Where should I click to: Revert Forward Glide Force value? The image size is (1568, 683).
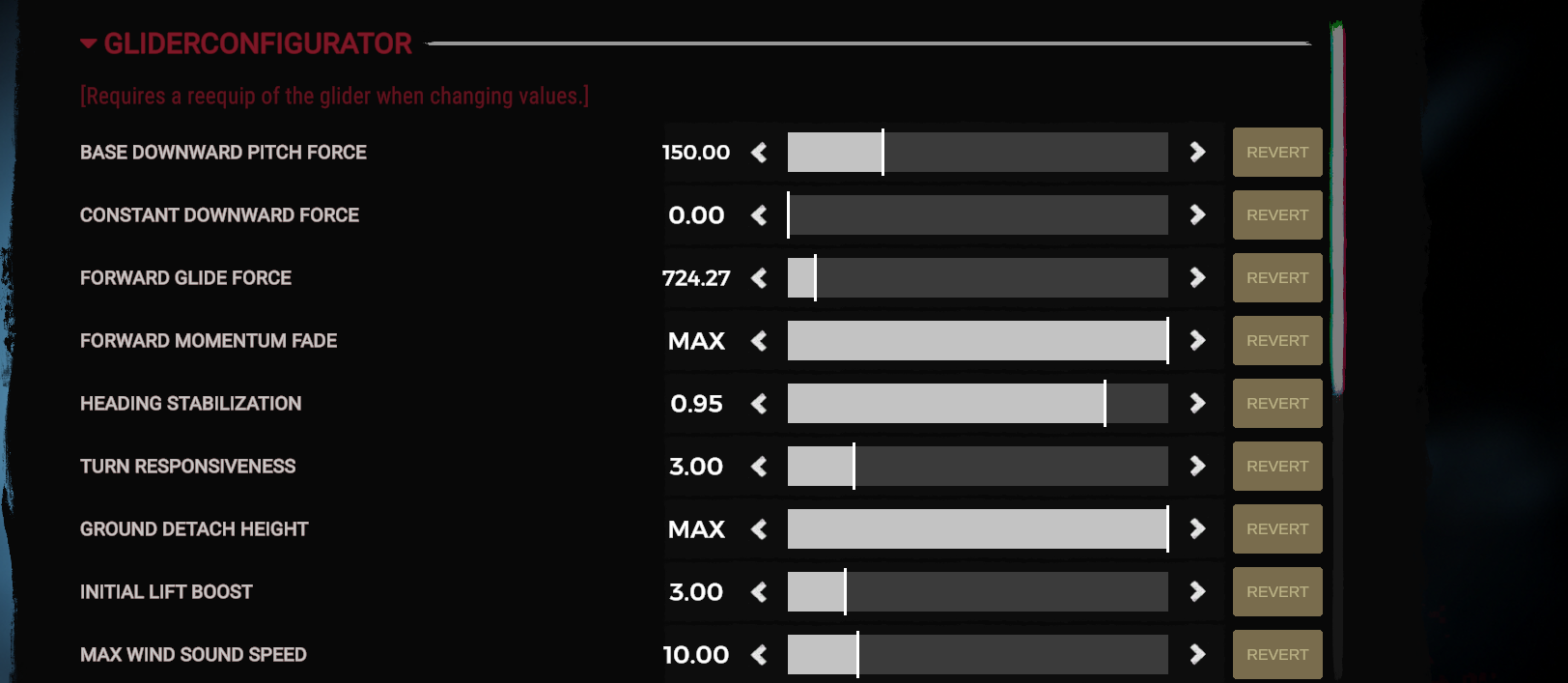[1276, 278]
